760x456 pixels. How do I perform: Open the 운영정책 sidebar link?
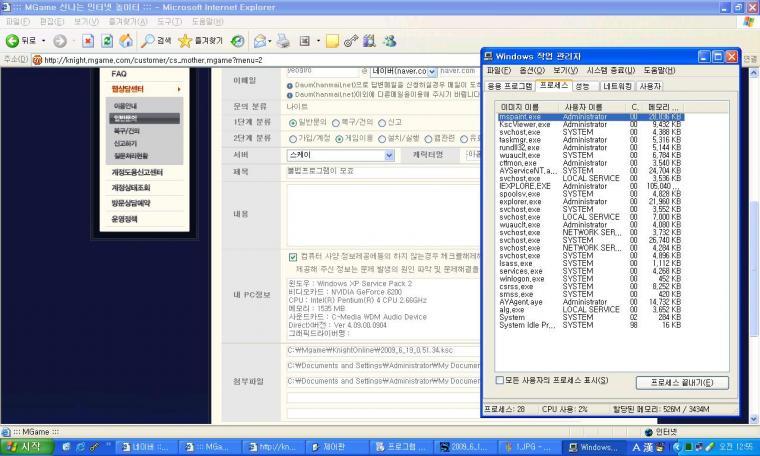125,219
